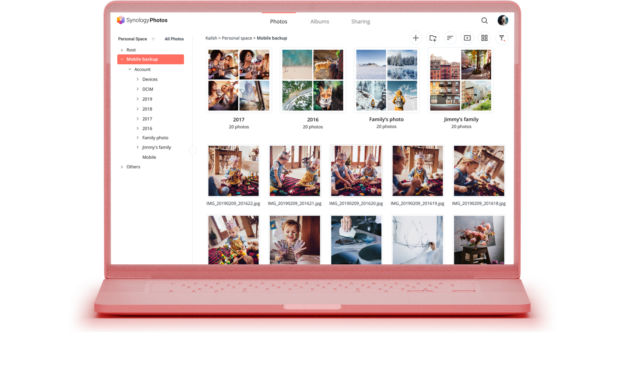Open the 2017 album folder thumbnail

239,80
